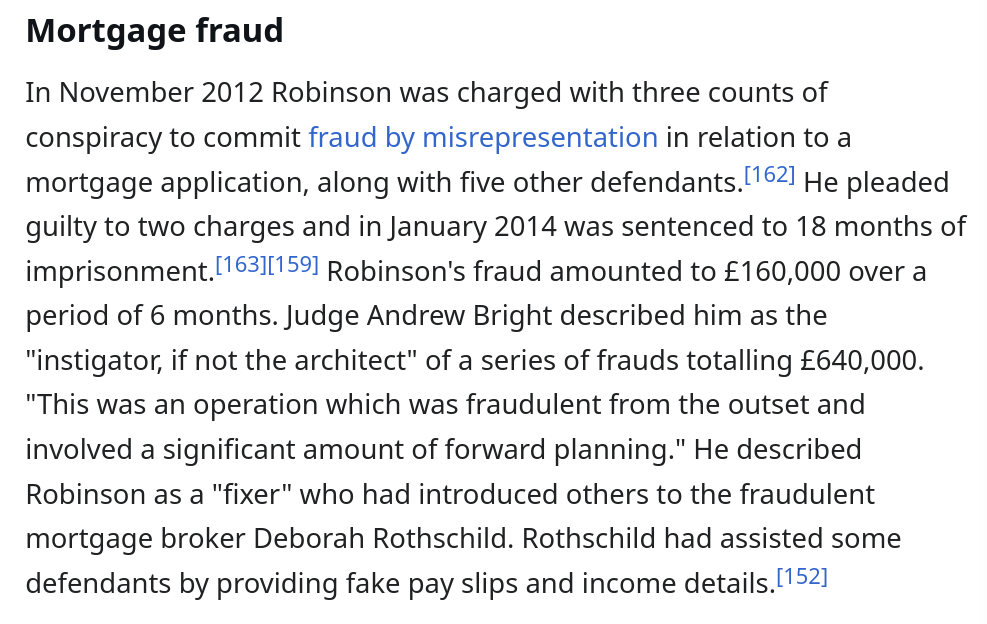
Task: Click the name 'Deborah Rothschild' in text
Action: pos(383,539)
